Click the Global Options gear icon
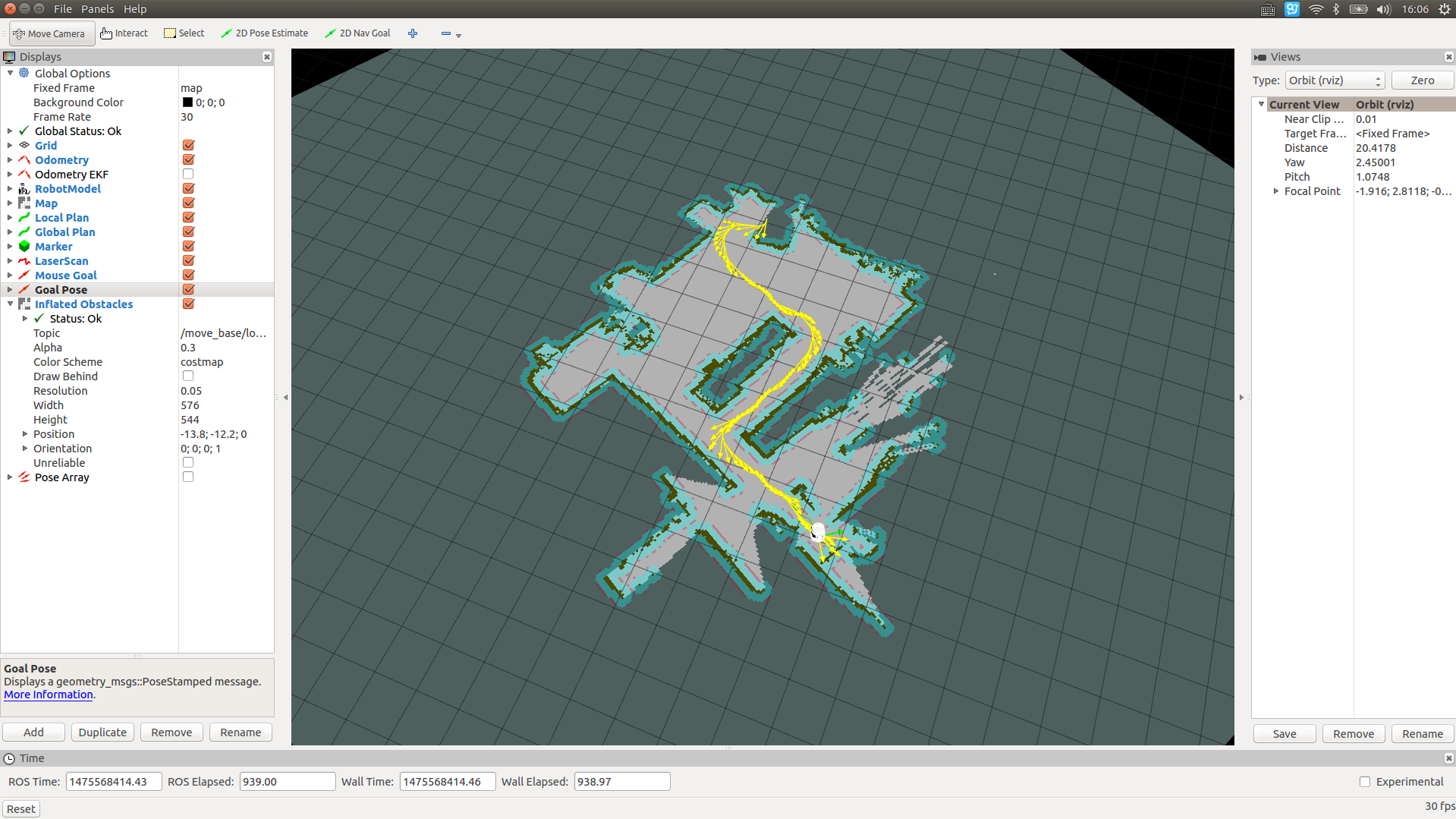1456x819 pixels. (24, 73)
